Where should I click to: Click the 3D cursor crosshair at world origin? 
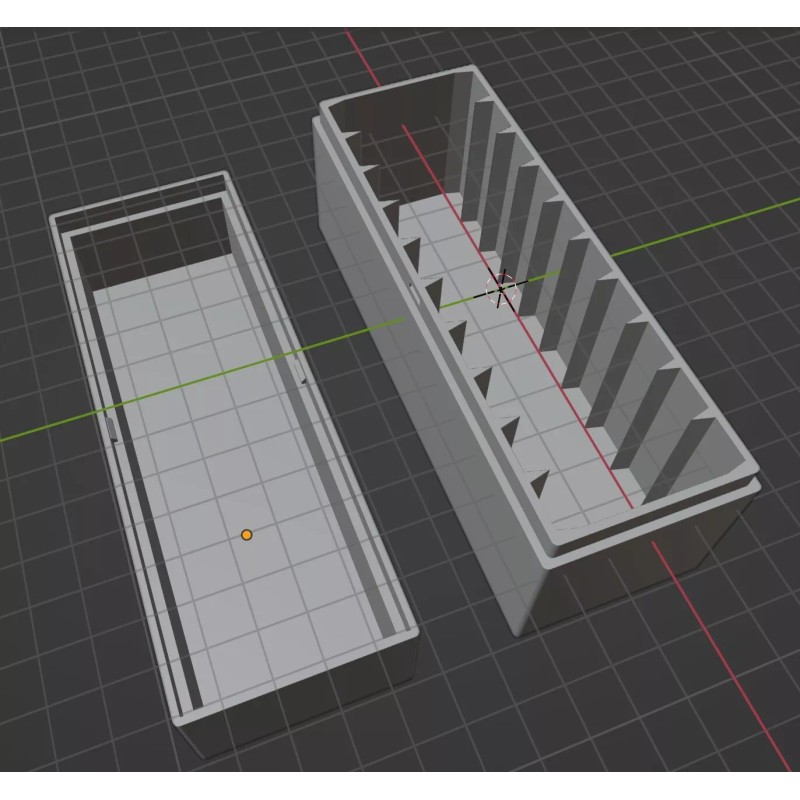[501, 285]
